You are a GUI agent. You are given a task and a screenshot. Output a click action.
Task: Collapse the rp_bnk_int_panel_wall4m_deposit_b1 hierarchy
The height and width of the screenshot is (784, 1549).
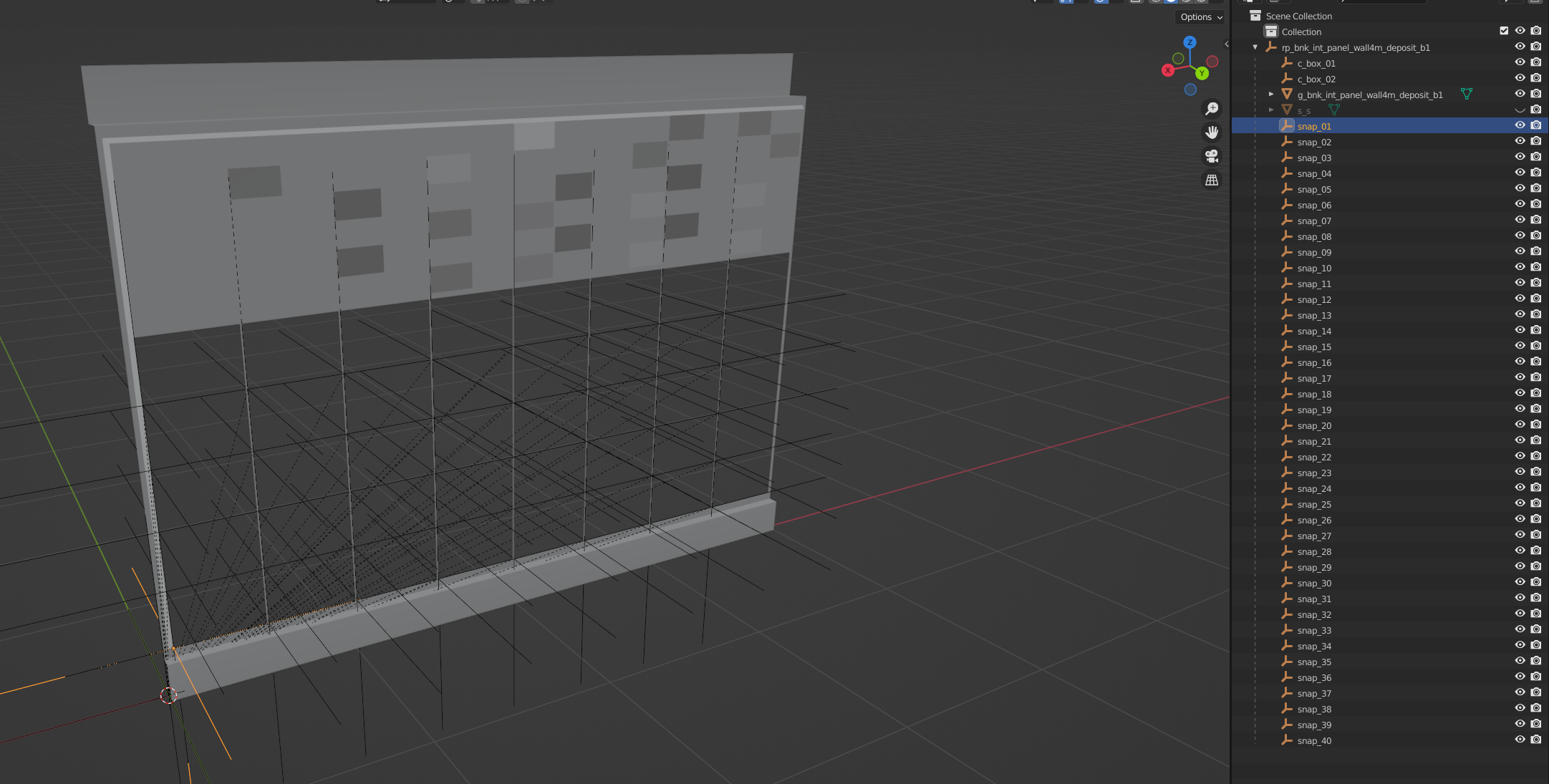click(x=1255, y=47)
